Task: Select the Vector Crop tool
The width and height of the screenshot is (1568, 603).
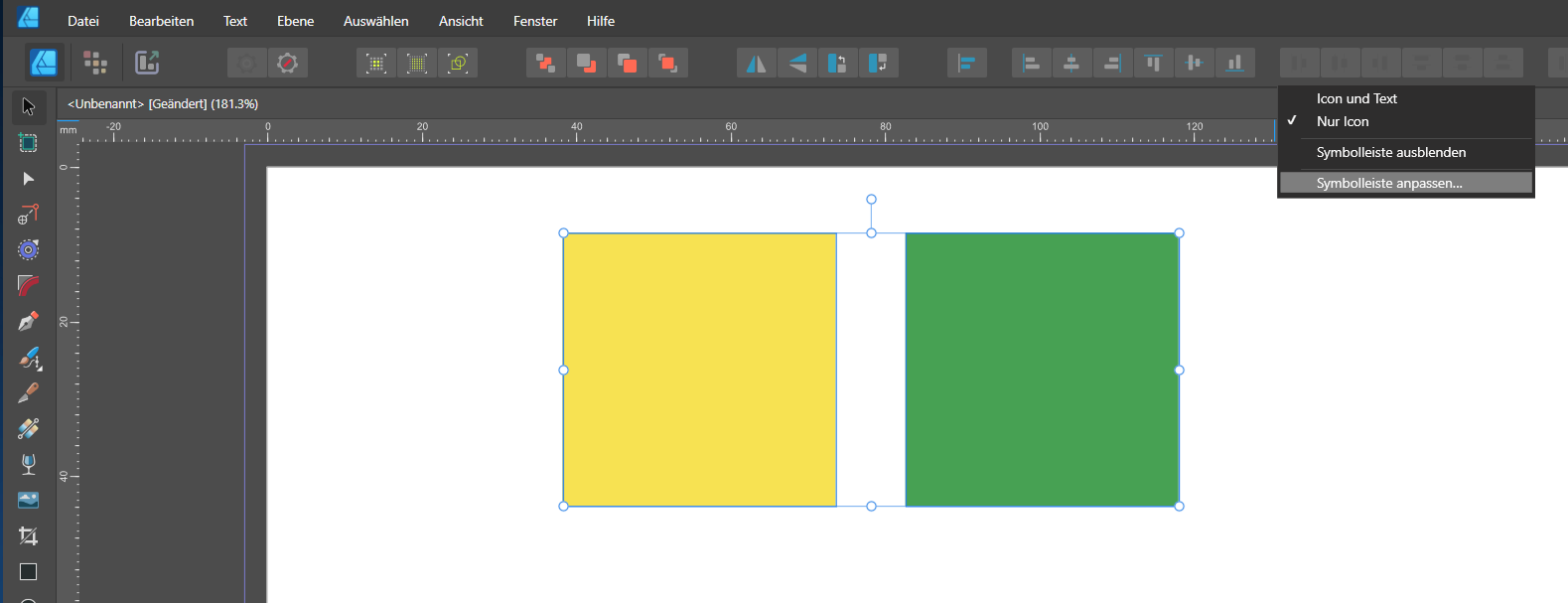Action: click(29, 536)
